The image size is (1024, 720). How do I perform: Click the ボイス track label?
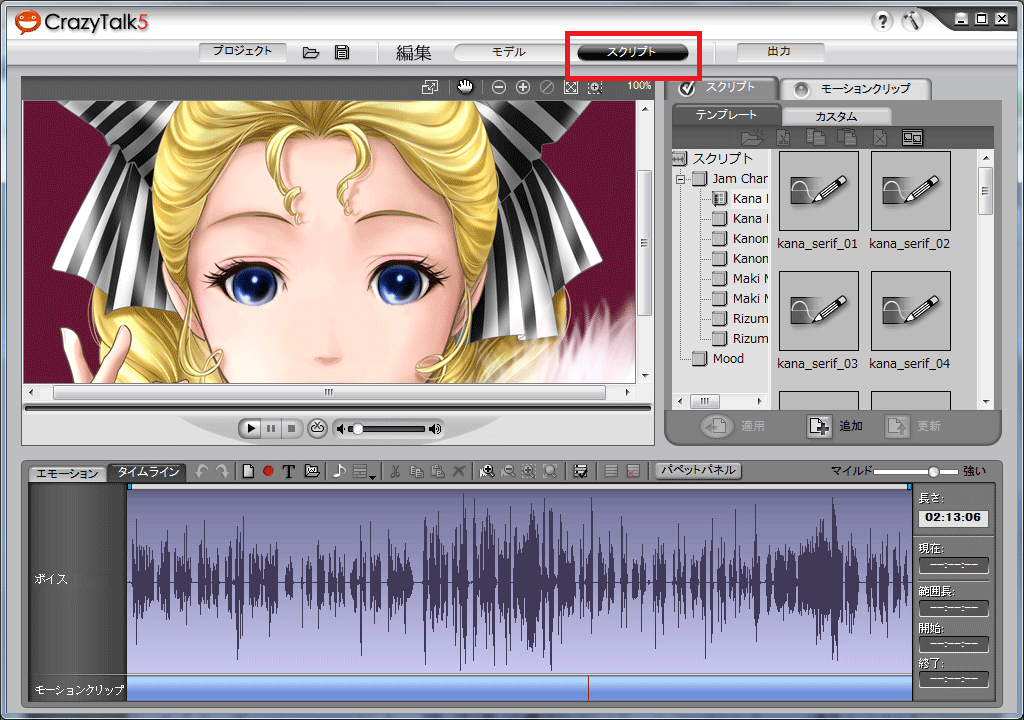click(51, 579)
